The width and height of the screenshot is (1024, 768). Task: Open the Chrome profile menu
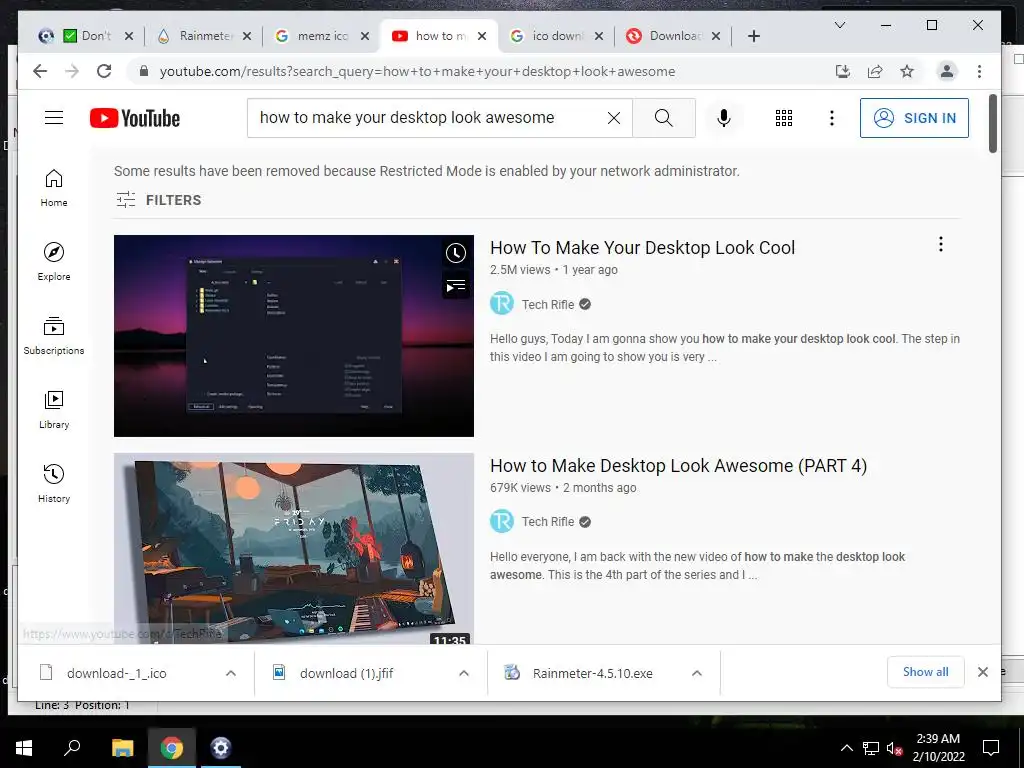(x=946, y=71)
